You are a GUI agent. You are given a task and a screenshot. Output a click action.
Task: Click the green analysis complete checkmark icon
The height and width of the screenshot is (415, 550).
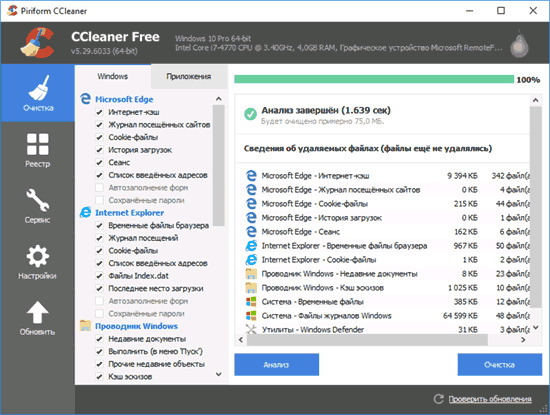(250, 114)
